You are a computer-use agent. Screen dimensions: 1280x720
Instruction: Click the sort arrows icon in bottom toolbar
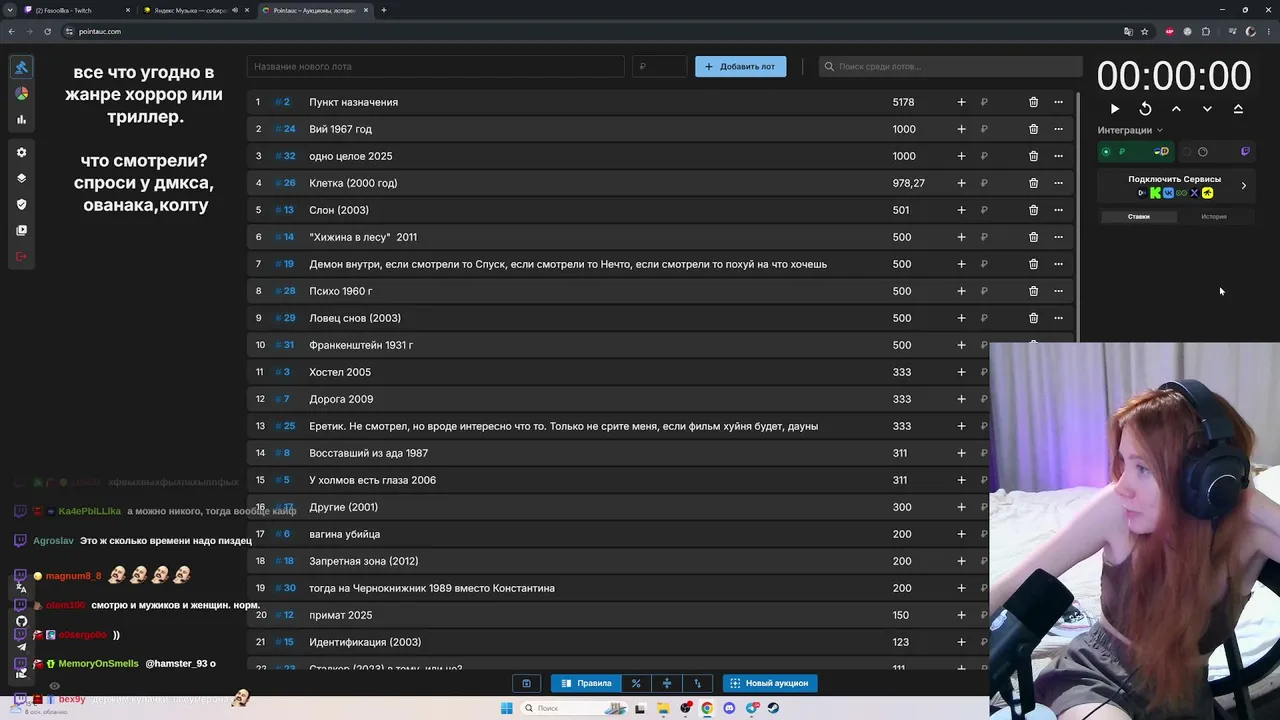(698, 683)
